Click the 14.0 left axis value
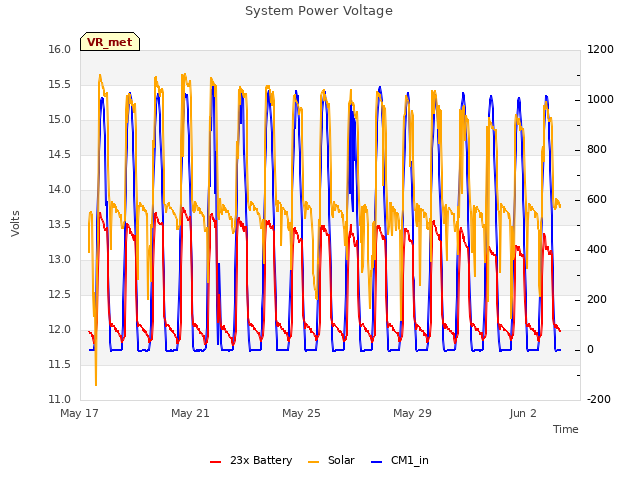The image size is (640, 480). coord(60,189)
